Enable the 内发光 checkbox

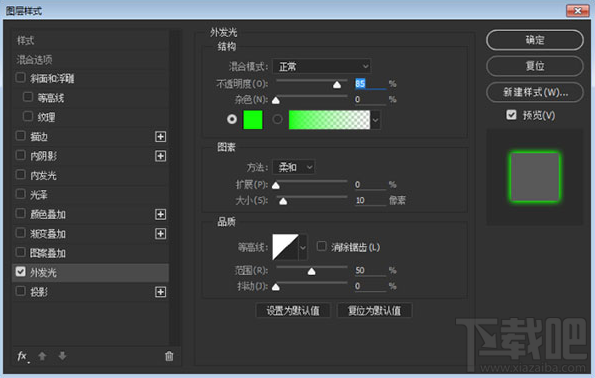[20, 175]
